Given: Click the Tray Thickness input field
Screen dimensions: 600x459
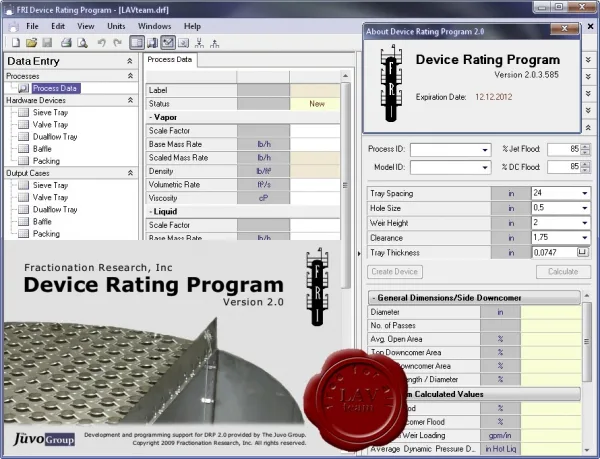Looking at the screenshot, I should [554, 252].
